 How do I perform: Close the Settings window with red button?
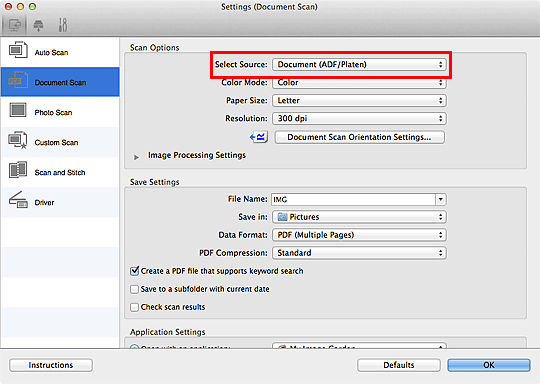click(8, 7)
